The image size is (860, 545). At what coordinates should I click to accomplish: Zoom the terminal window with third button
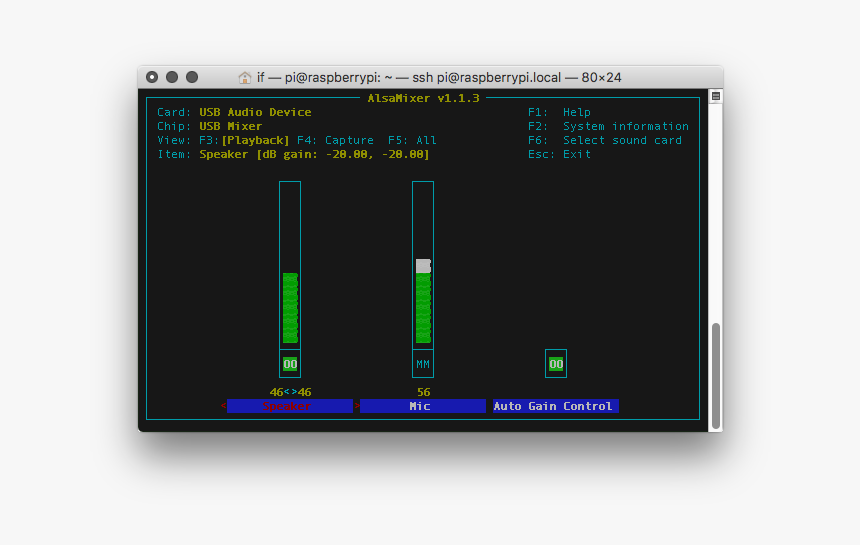coord(192,77)
